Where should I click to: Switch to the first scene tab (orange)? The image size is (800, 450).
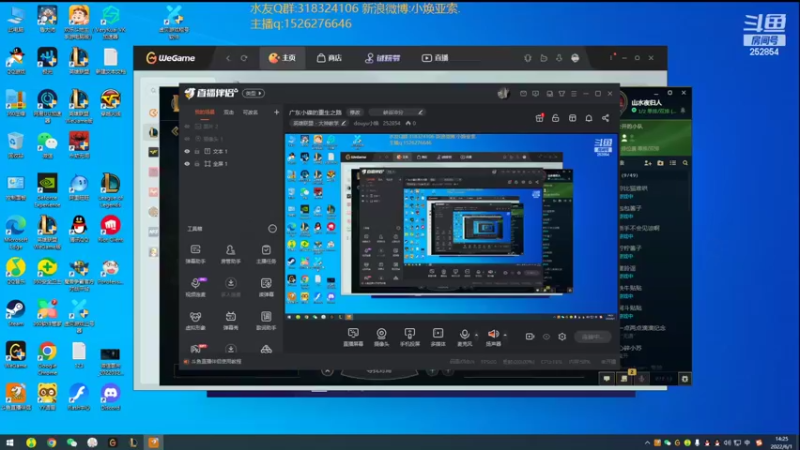(205, 112)
